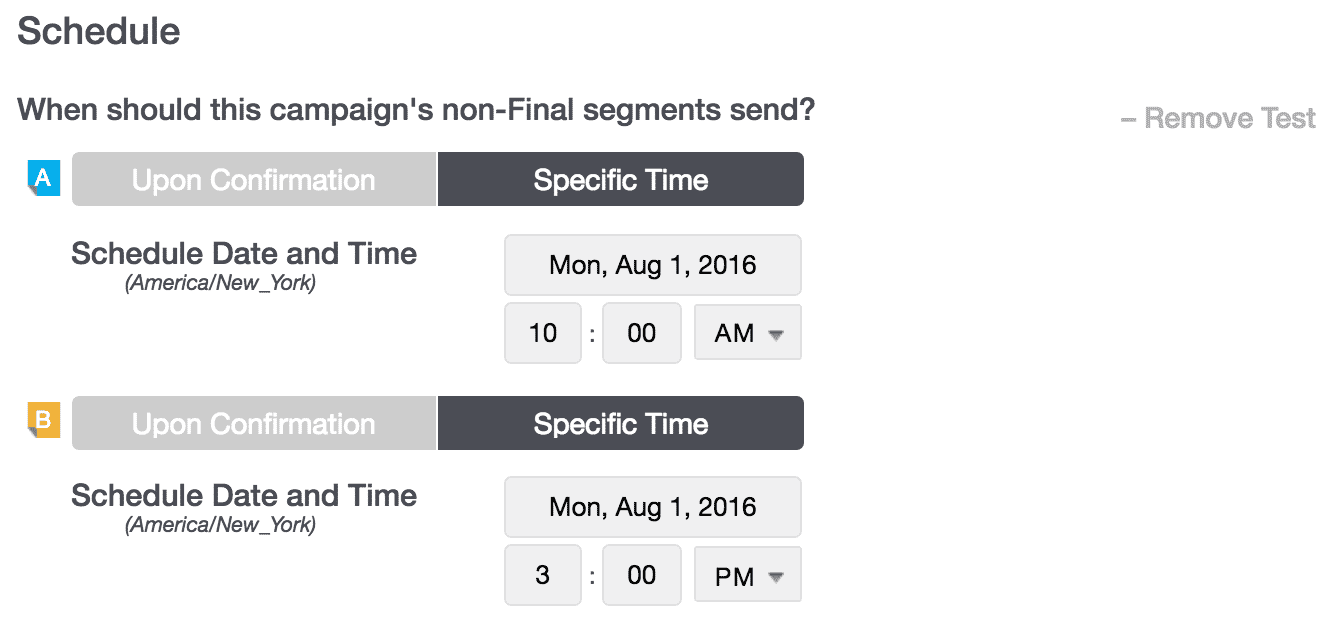Click segment A's minutes field

pos(641,333)
